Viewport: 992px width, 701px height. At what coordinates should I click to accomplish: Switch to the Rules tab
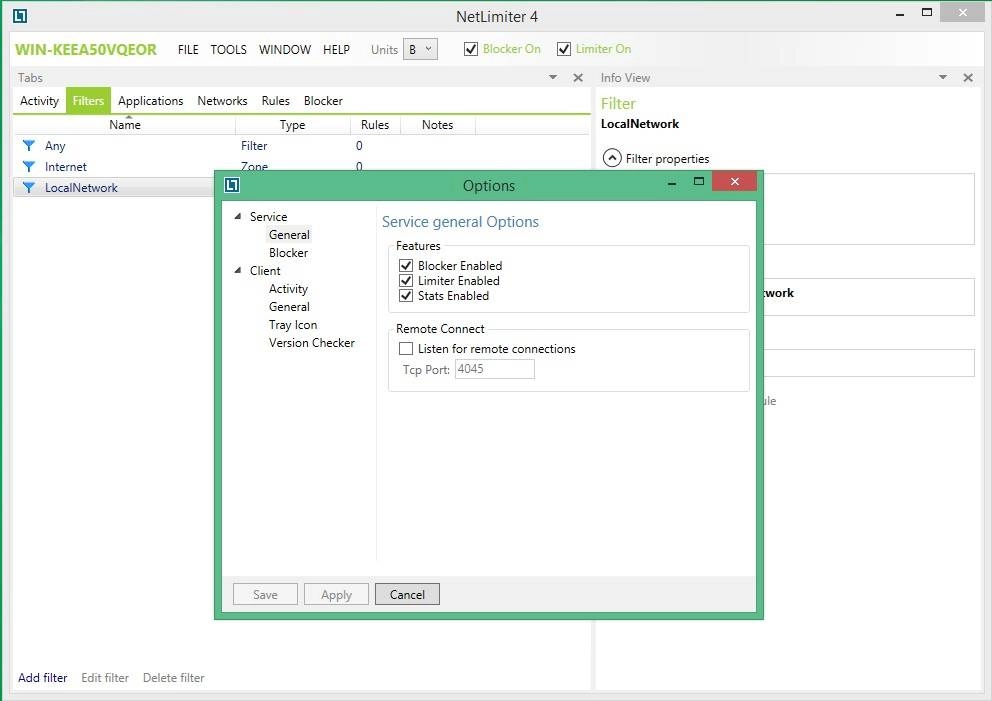(x=275, y=101)
